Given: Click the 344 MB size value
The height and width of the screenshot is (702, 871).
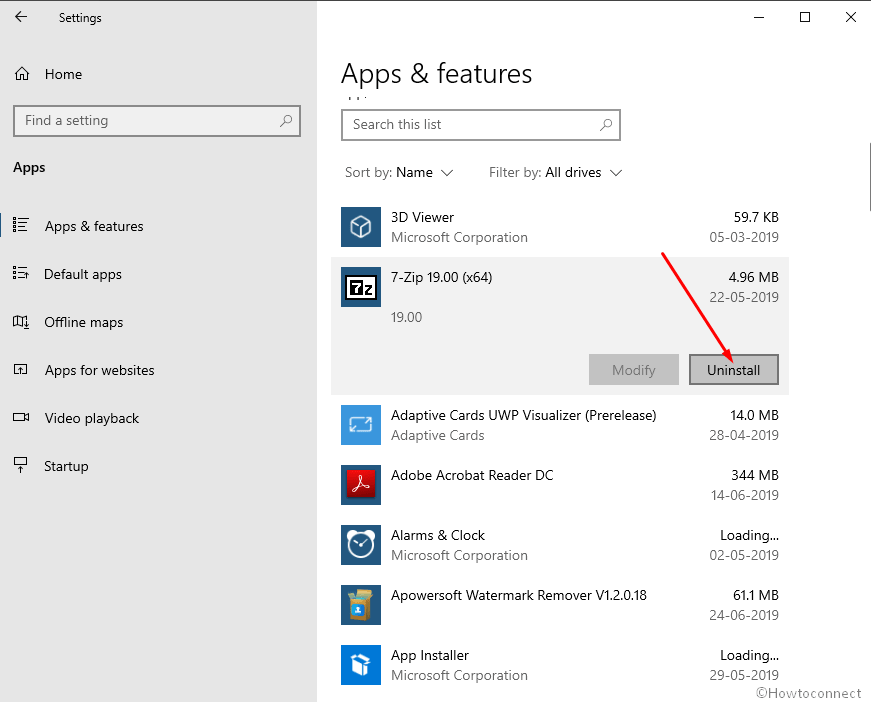Looking at the screenshot, I should (x=755, y=475).
